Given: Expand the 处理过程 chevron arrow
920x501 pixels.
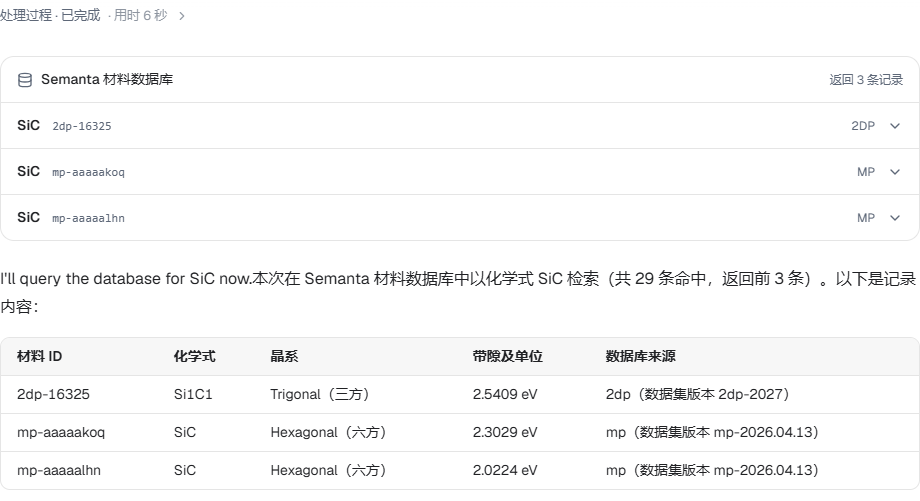Looking at the screenshot, I should (182, 16).
